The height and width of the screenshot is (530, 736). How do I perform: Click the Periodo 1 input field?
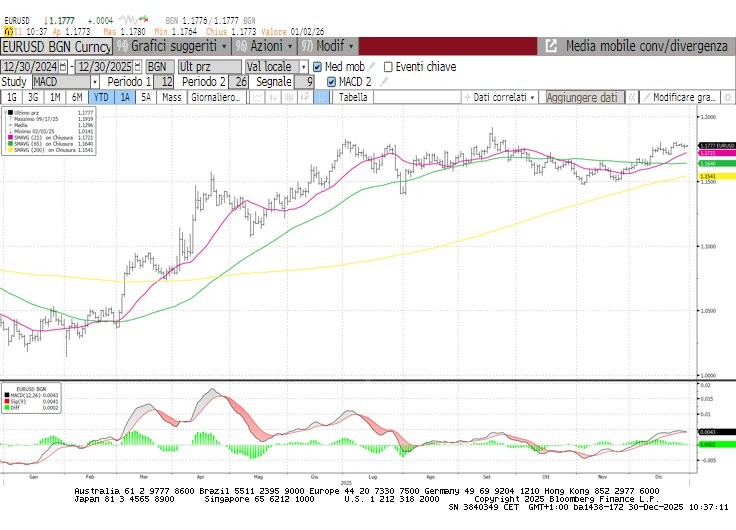tap(165, 82)
